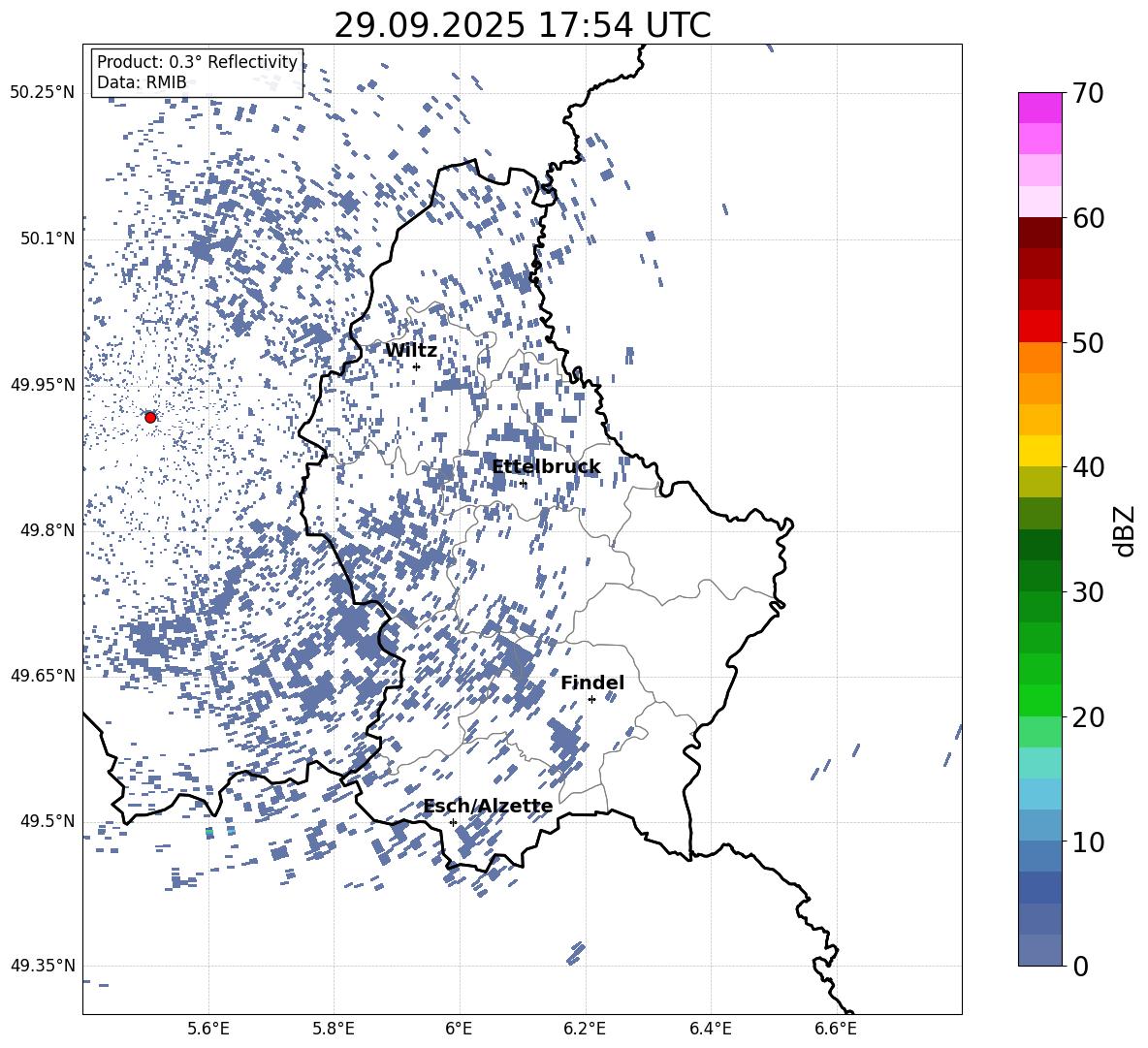
Task: Click the dBZ colorbar axis label
Action: [x=1126, y=530]
